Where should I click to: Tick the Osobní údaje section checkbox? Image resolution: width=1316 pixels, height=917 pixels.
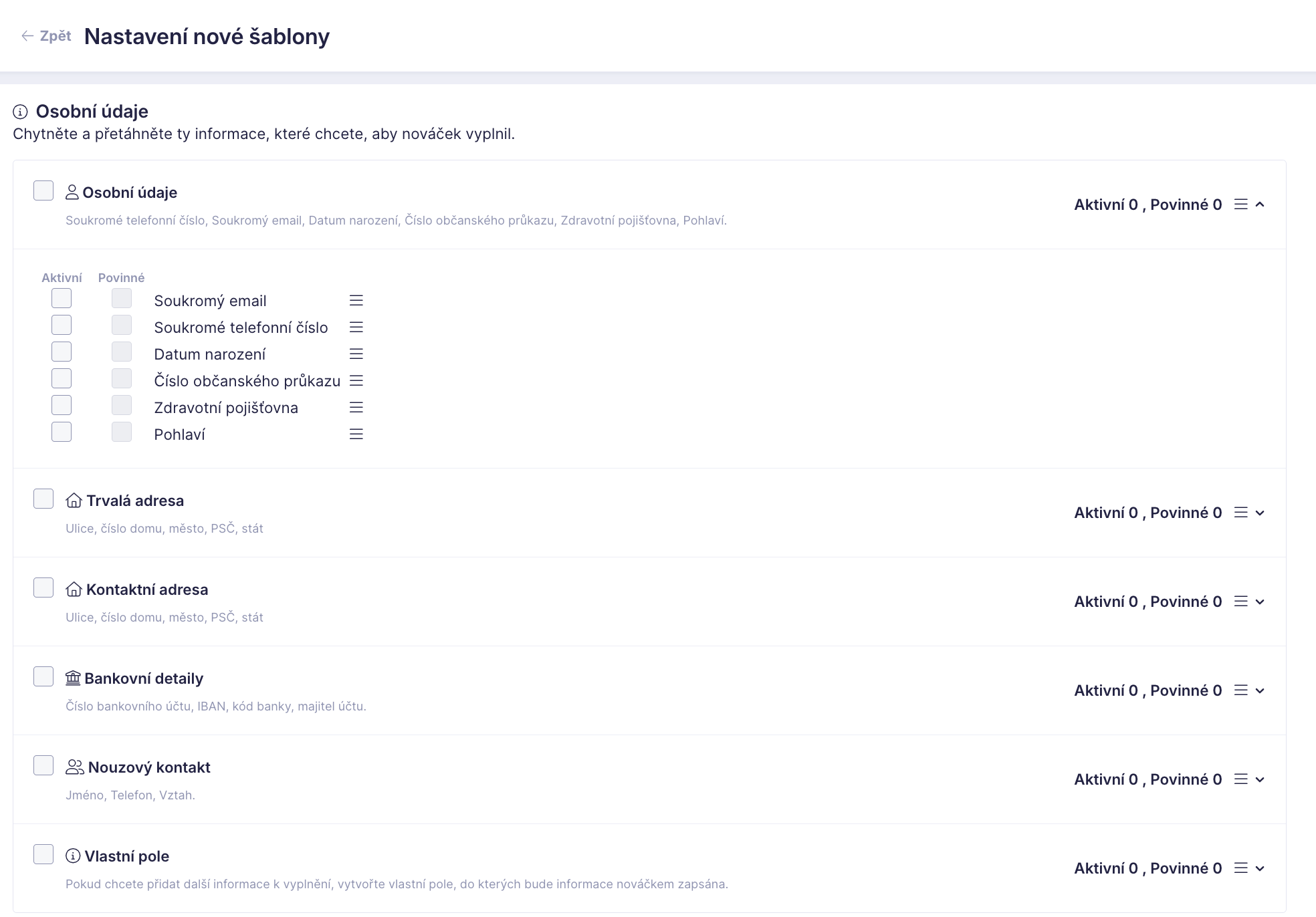click(x=43, y=190)
